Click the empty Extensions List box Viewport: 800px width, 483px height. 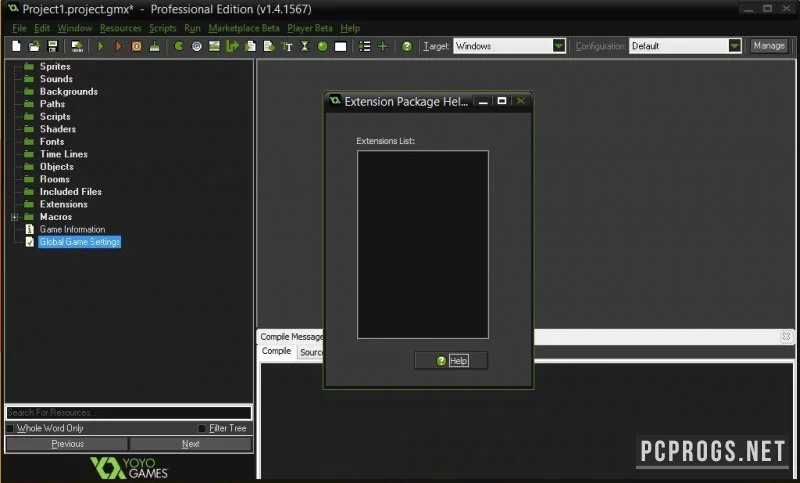click(422, 244)
